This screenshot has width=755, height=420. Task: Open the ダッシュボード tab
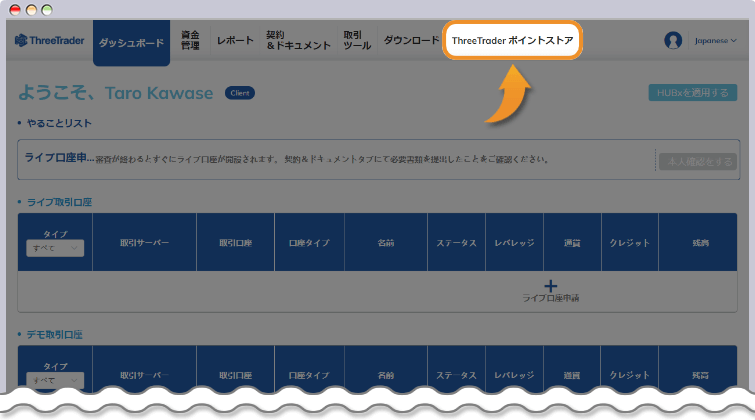[131, 43]
